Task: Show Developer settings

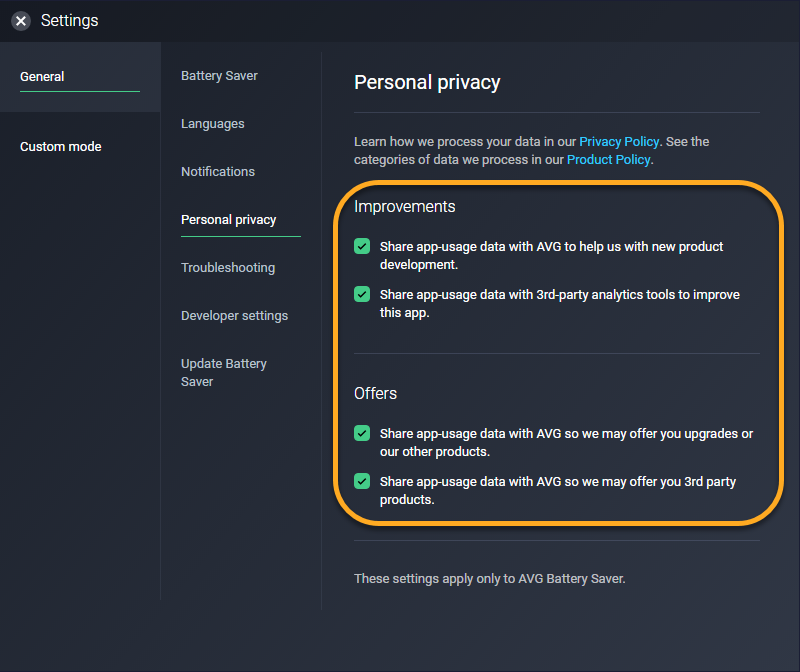Action: coord(234,316)
